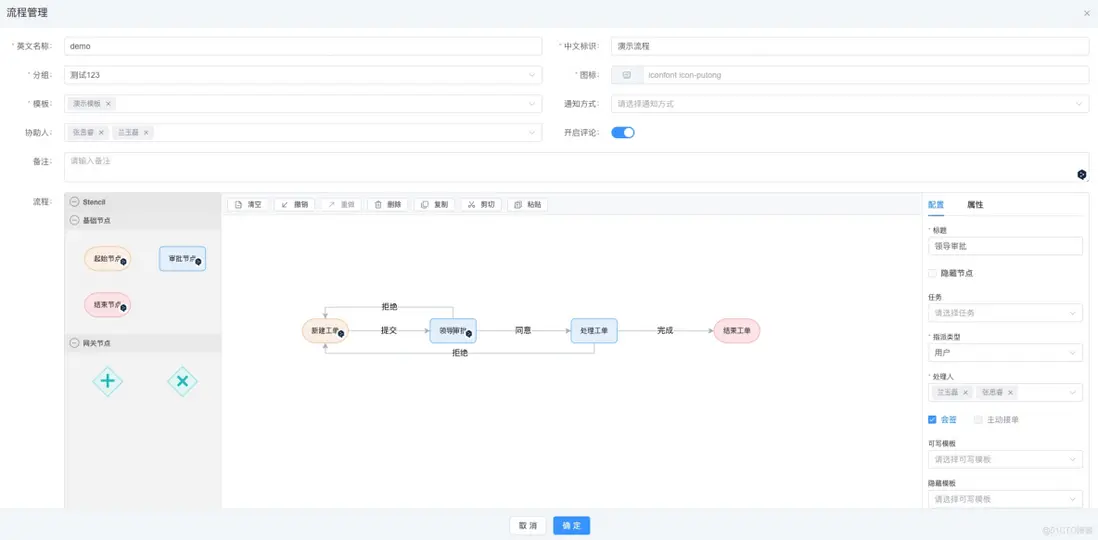Click the 完成 edge label
Viewport: 1098px width, 540px height.
point(665,330)
